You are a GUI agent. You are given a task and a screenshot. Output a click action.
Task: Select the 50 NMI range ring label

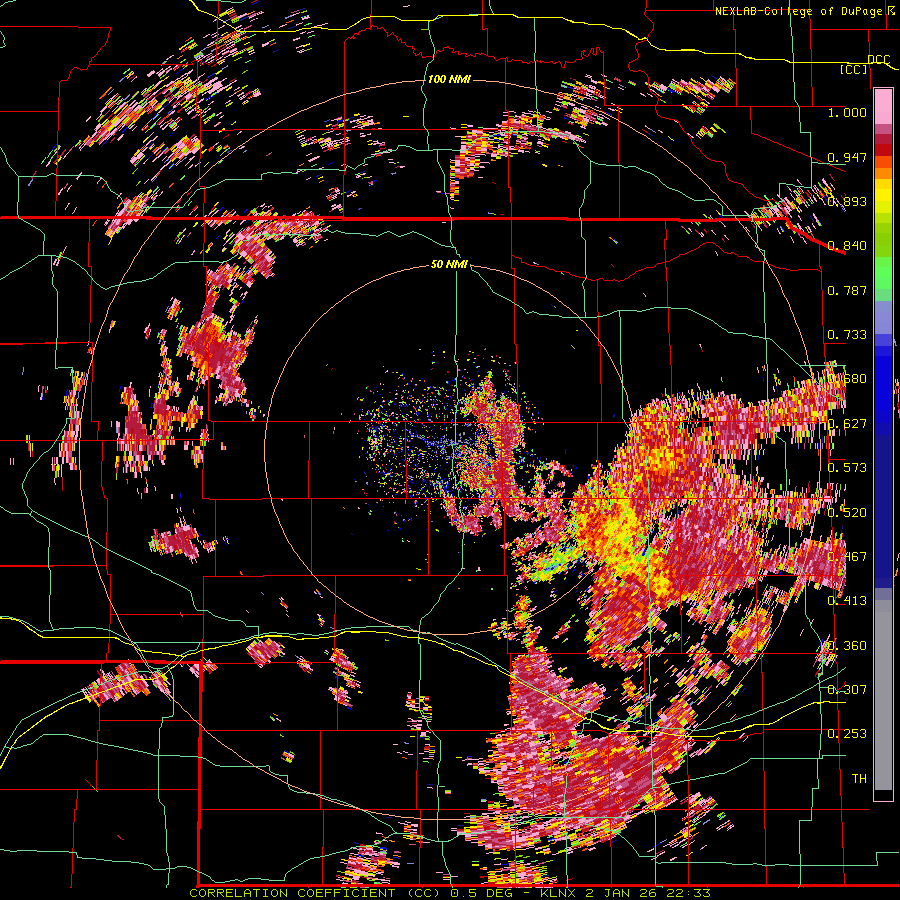[449, 265]
